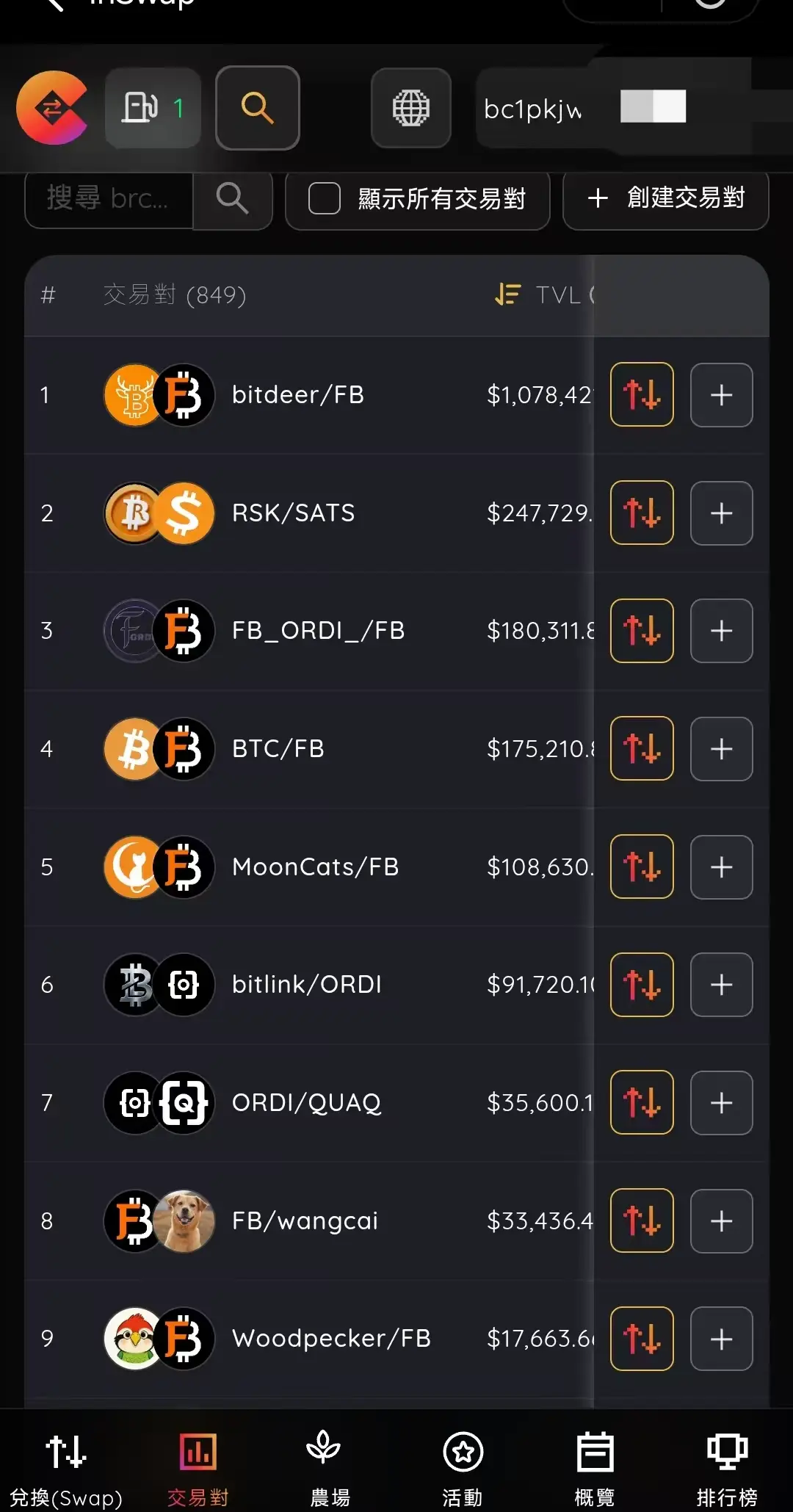Open the 農場 farm tab

(330, 1465)
